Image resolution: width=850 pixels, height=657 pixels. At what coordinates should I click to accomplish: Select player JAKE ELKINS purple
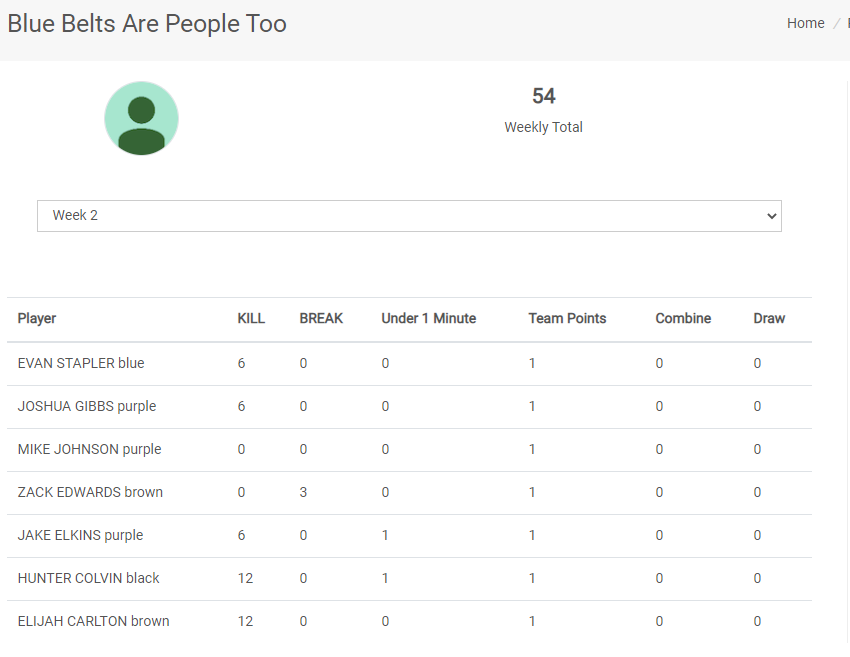[80, 536]
